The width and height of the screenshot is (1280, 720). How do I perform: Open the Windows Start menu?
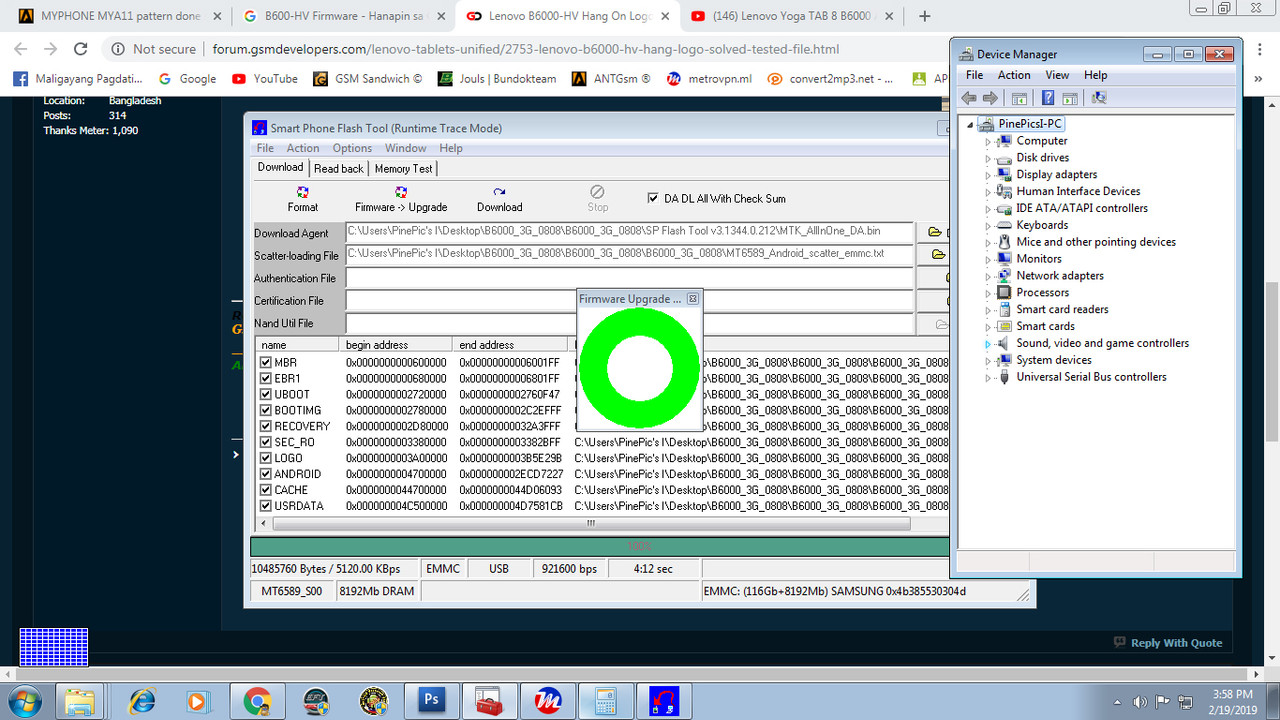click(x=24, y=700)
